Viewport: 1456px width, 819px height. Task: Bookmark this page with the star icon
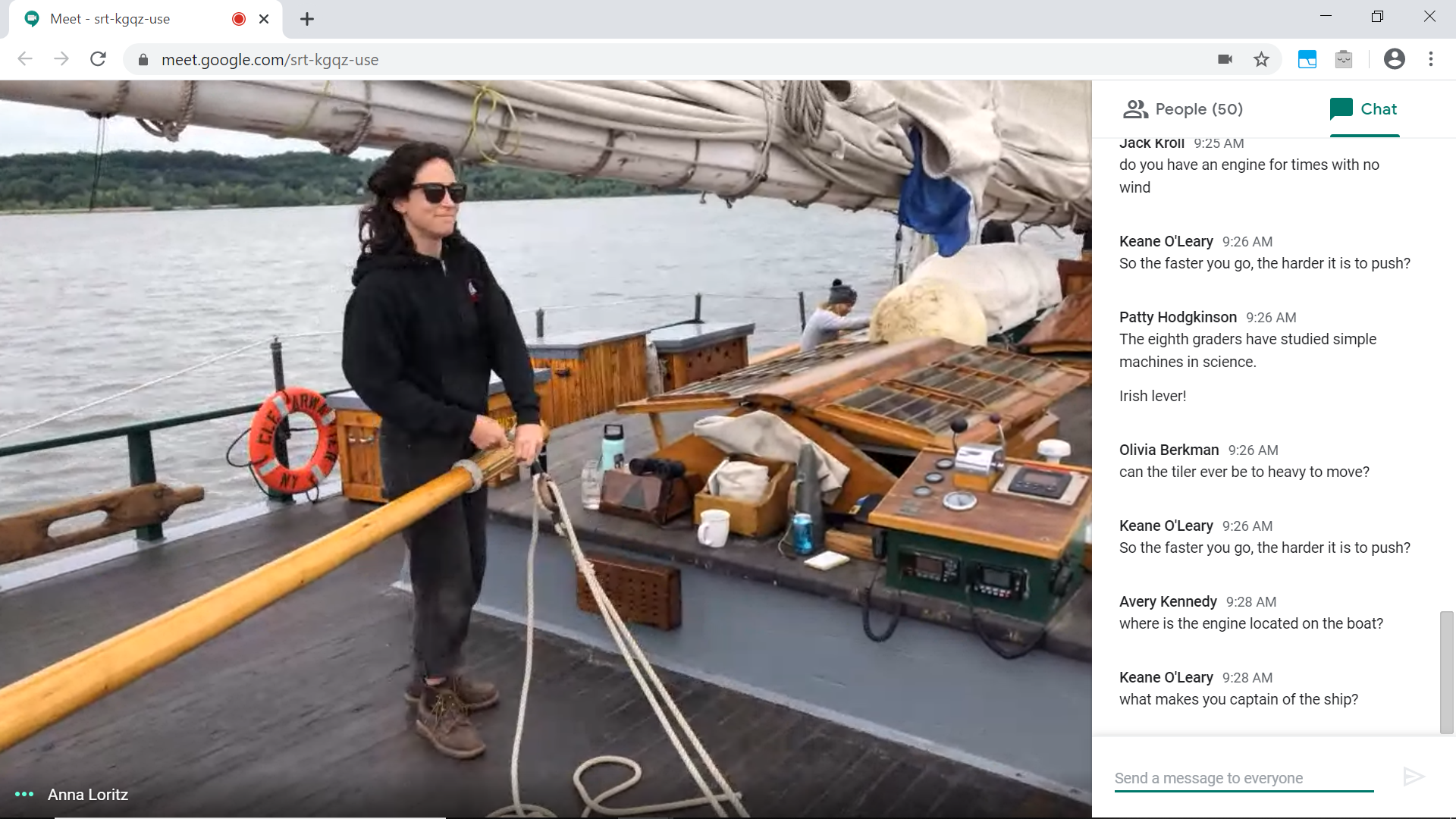pyautogui.click(x=1261, y=59)
